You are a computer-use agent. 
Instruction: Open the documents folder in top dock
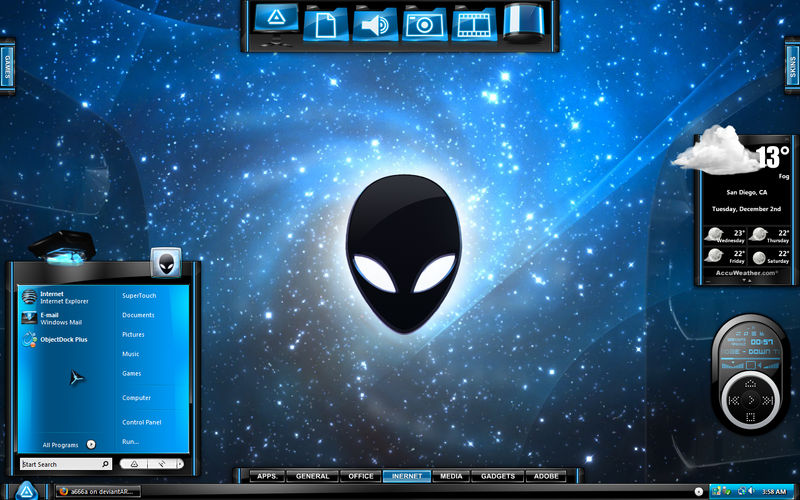(326, 24)
